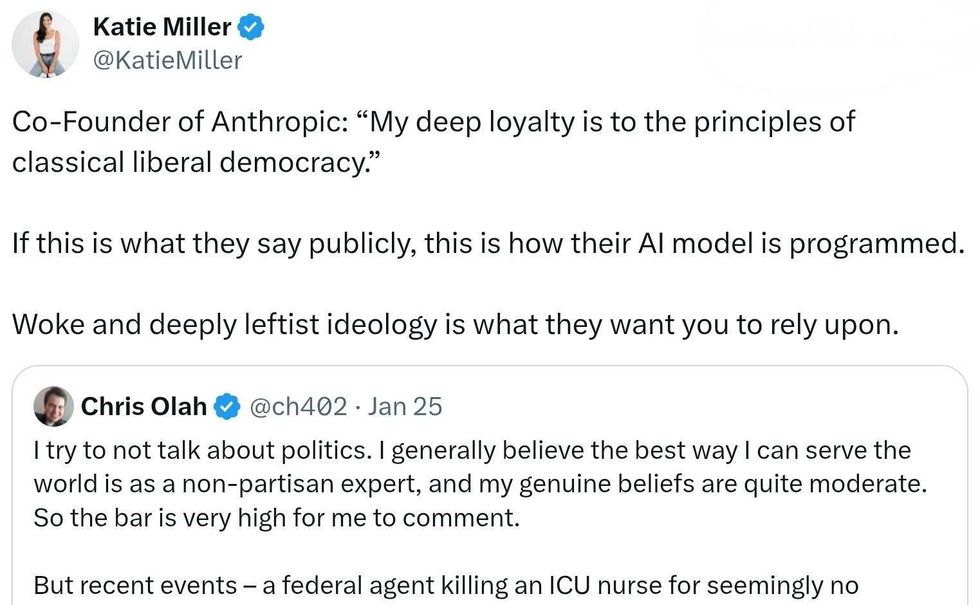Screen dimensions: 980x605
Task: Open Chris Olah's avatar in quoted tweet
Action: tap(53, 406)
